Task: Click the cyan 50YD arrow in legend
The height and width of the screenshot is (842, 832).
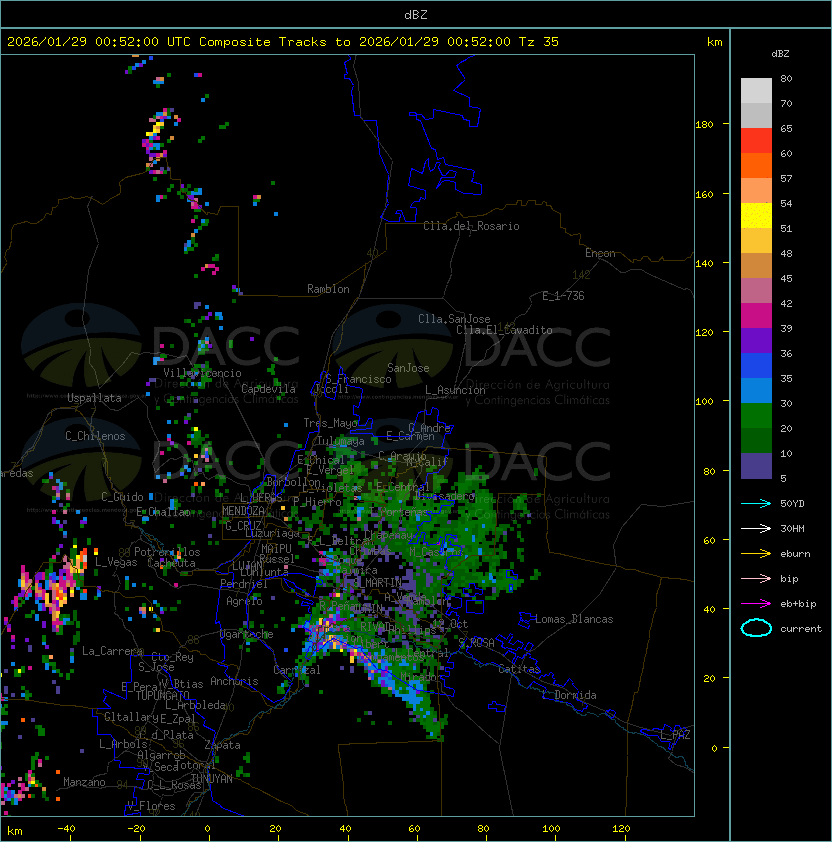Action: click(x=756, y=503)
